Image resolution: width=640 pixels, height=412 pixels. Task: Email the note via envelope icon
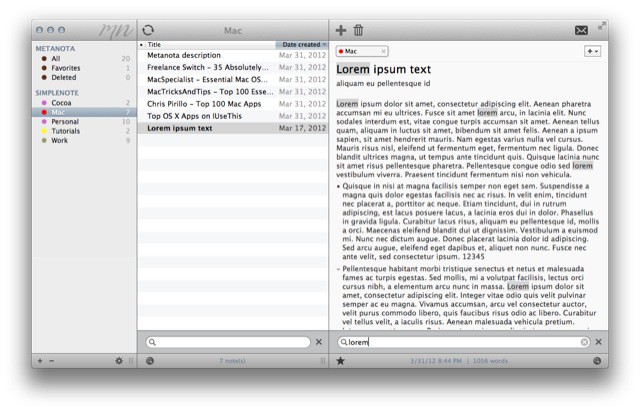[x=581, y=30]
